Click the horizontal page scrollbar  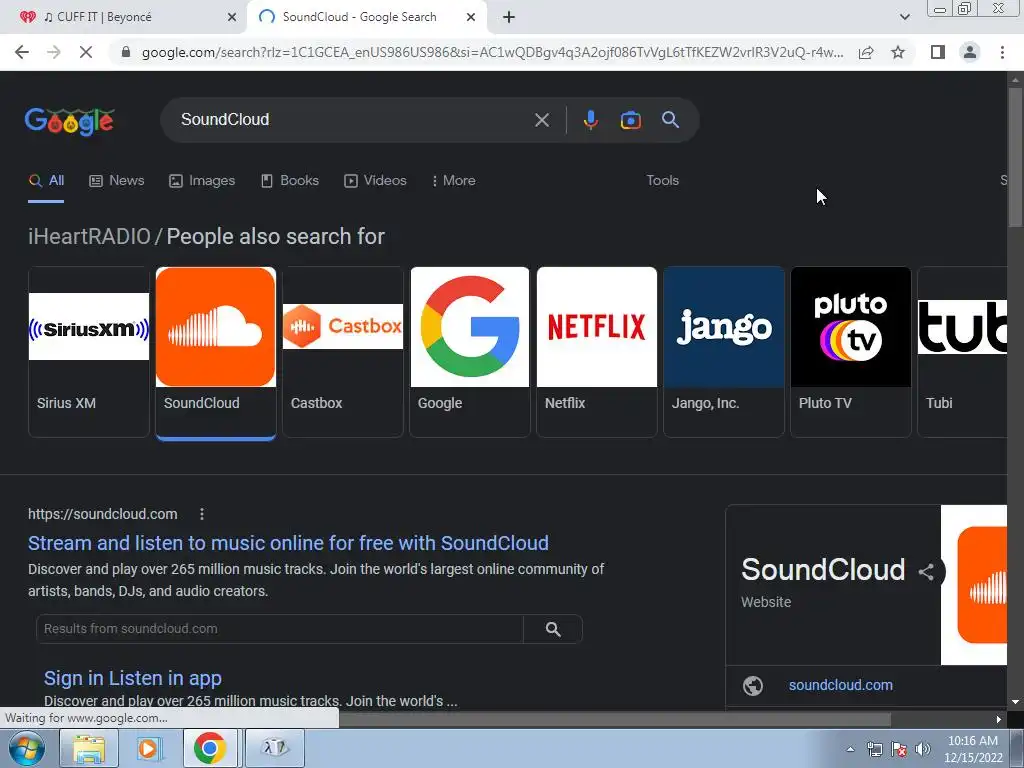(x=615, y=720)
